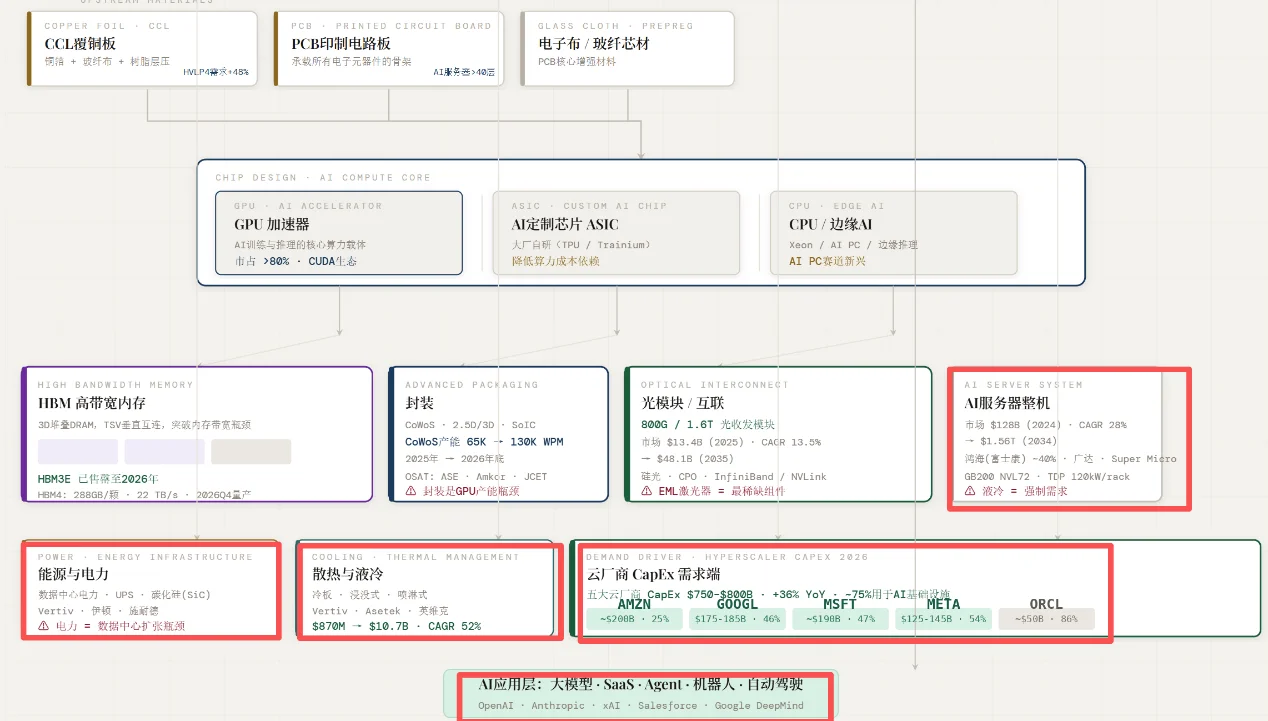Viewport: 1268px width, 721px height.
Task: Click the 硅光 · CPO · InfiniBand / NVLink line
Action: tap(733, 476)
